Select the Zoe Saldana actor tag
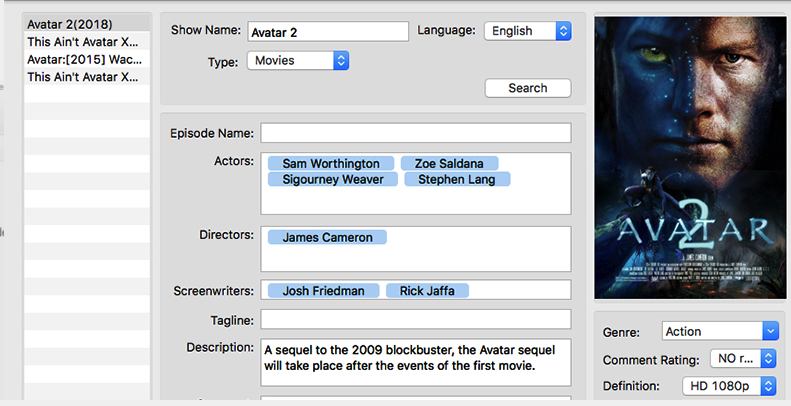The width and height of the screenshot is (791, 406). [x=449, y=163]
